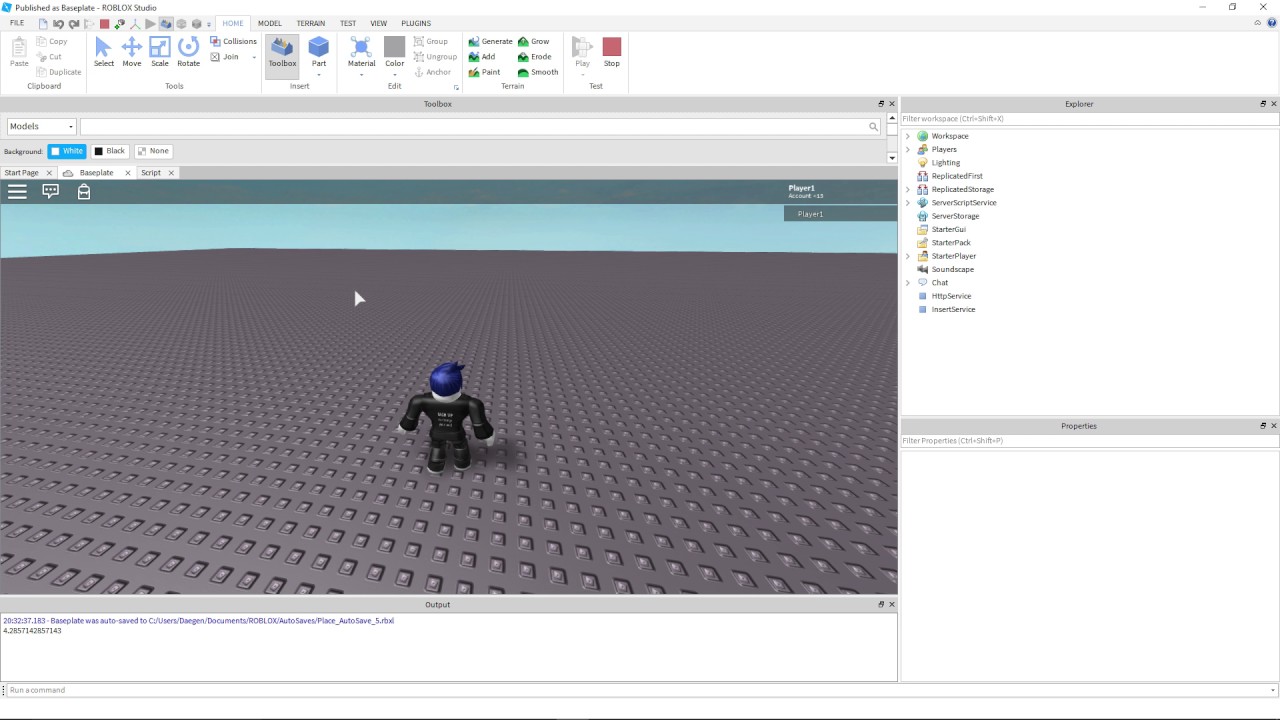Screen dimensions: 1280x720
Task: Close the Baseplate document tab
Action: point(128,173)
